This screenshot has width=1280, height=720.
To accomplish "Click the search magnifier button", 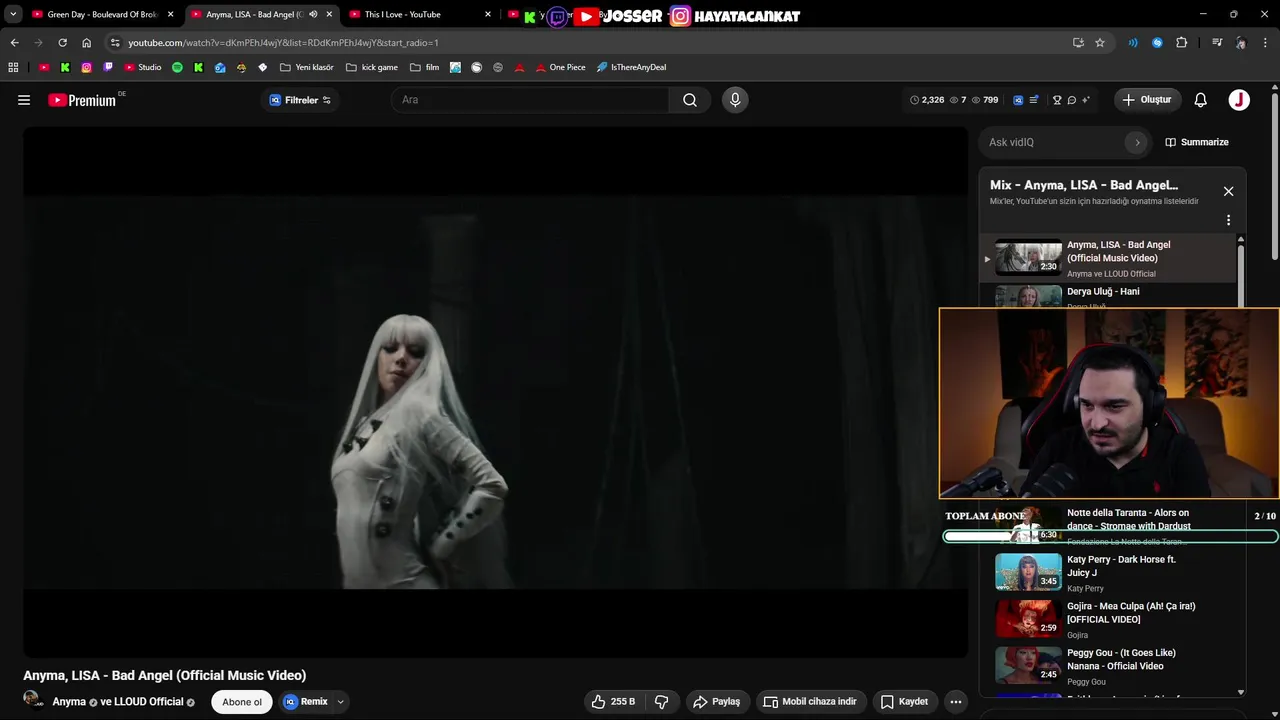I will (x=690, y=100).
